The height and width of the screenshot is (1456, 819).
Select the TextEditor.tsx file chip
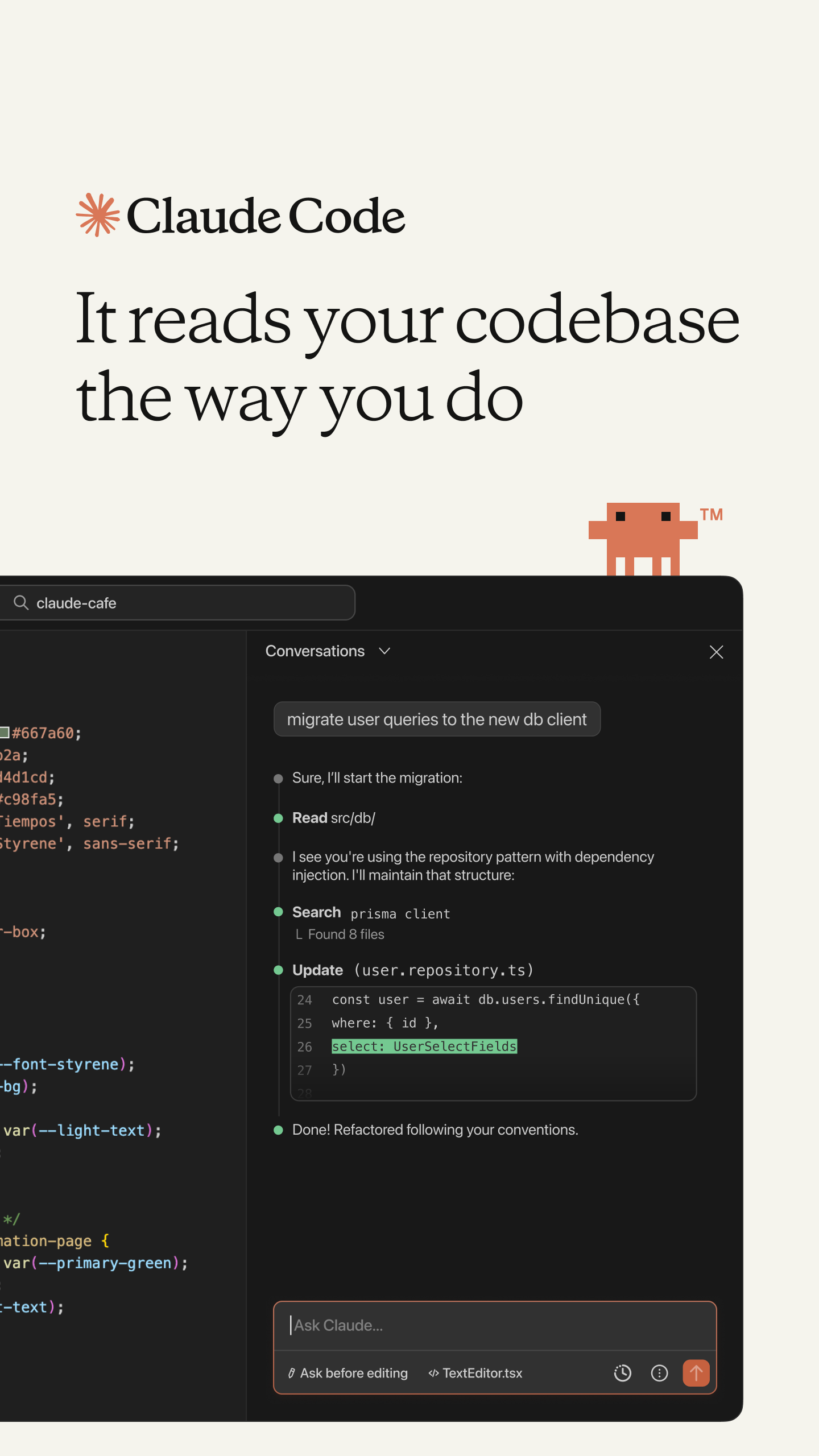click(x=475, y=1373)
